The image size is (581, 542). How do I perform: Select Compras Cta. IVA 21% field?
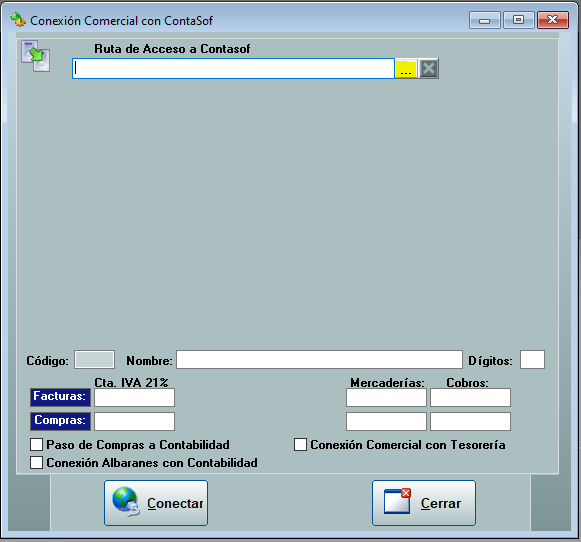point(135,422)
